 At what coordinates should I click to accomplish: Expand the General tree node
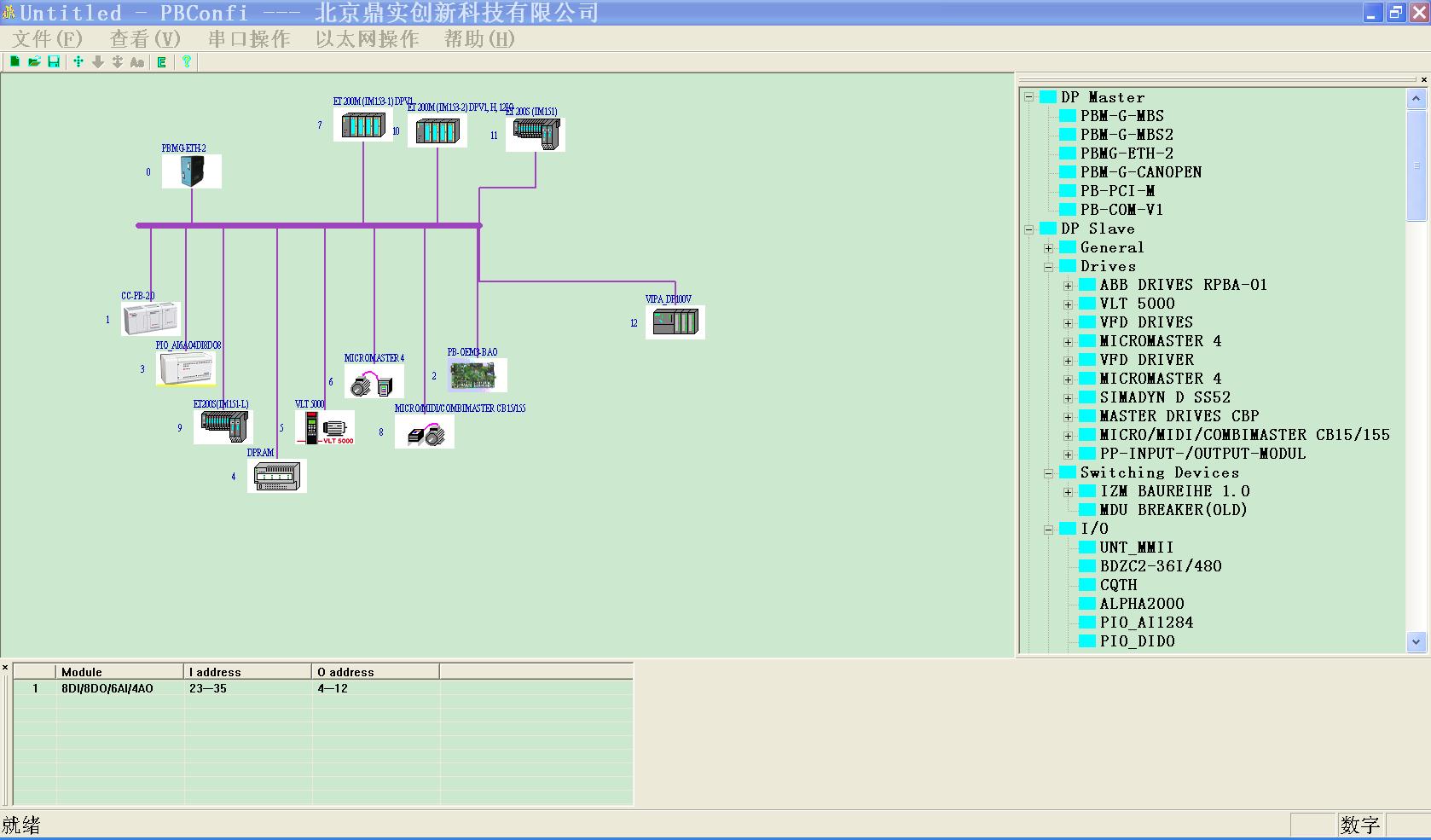coord(1049,248)
